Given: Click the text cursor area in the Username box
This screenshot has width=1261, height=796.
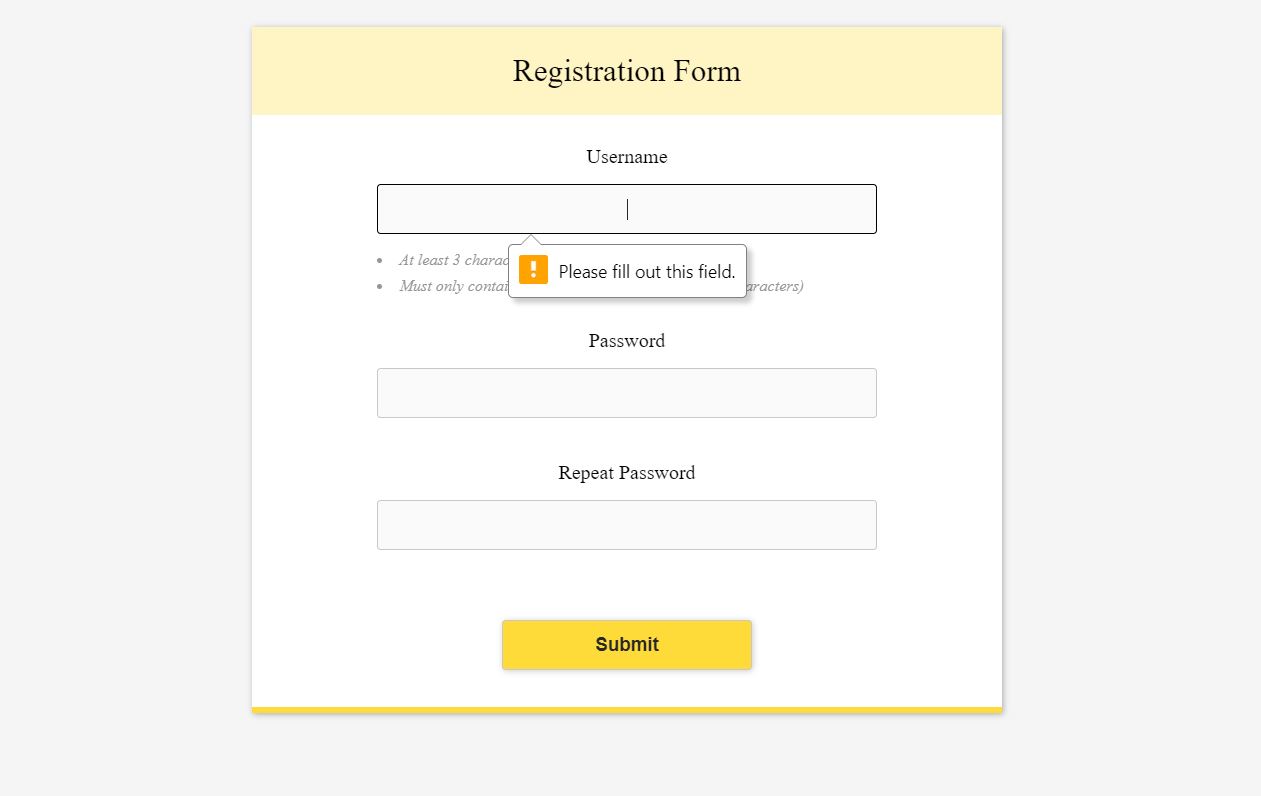Looking at the screenshot, I should tap(628, 209).
